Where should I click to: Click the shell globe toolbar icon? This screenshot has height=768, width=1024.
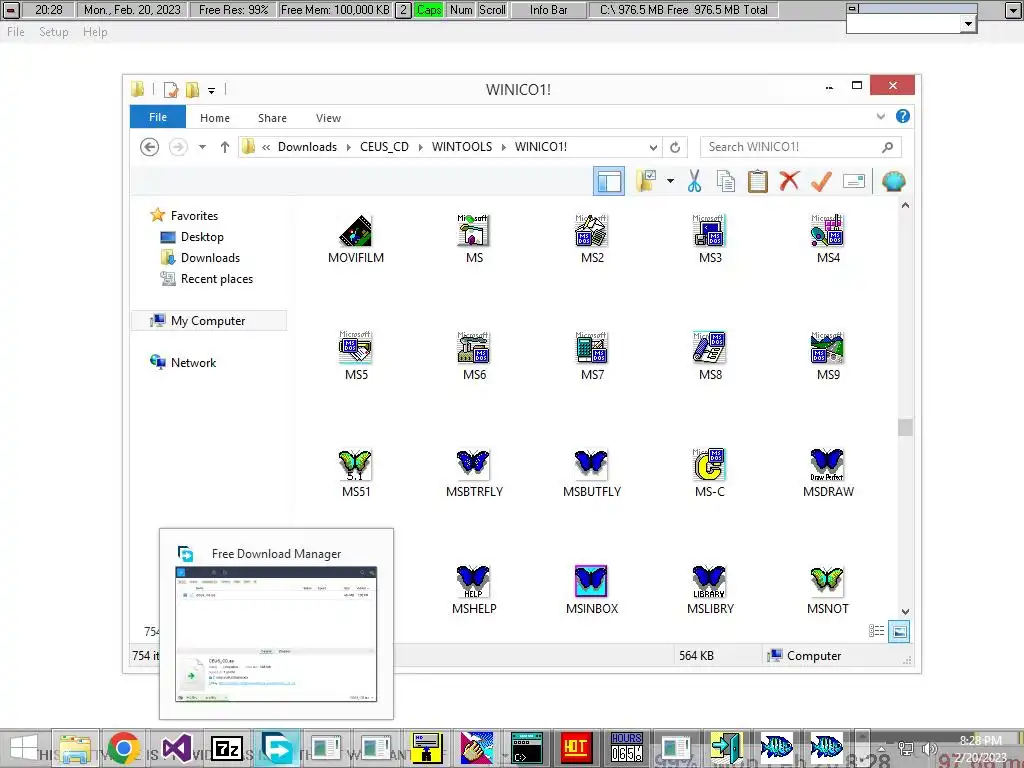pos(893,181)
